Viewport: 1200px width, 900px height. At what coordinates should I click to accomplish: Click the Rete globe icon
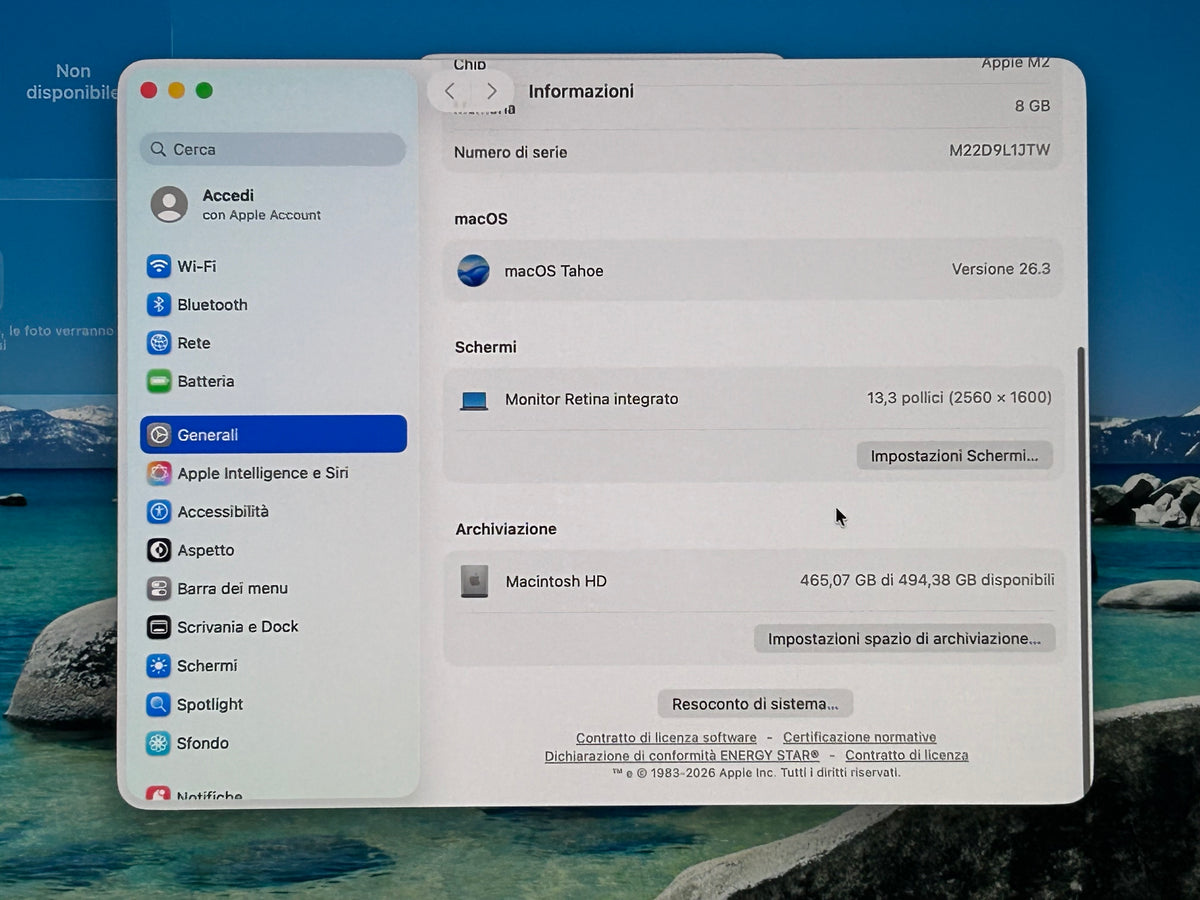click(x=159, y=343)
